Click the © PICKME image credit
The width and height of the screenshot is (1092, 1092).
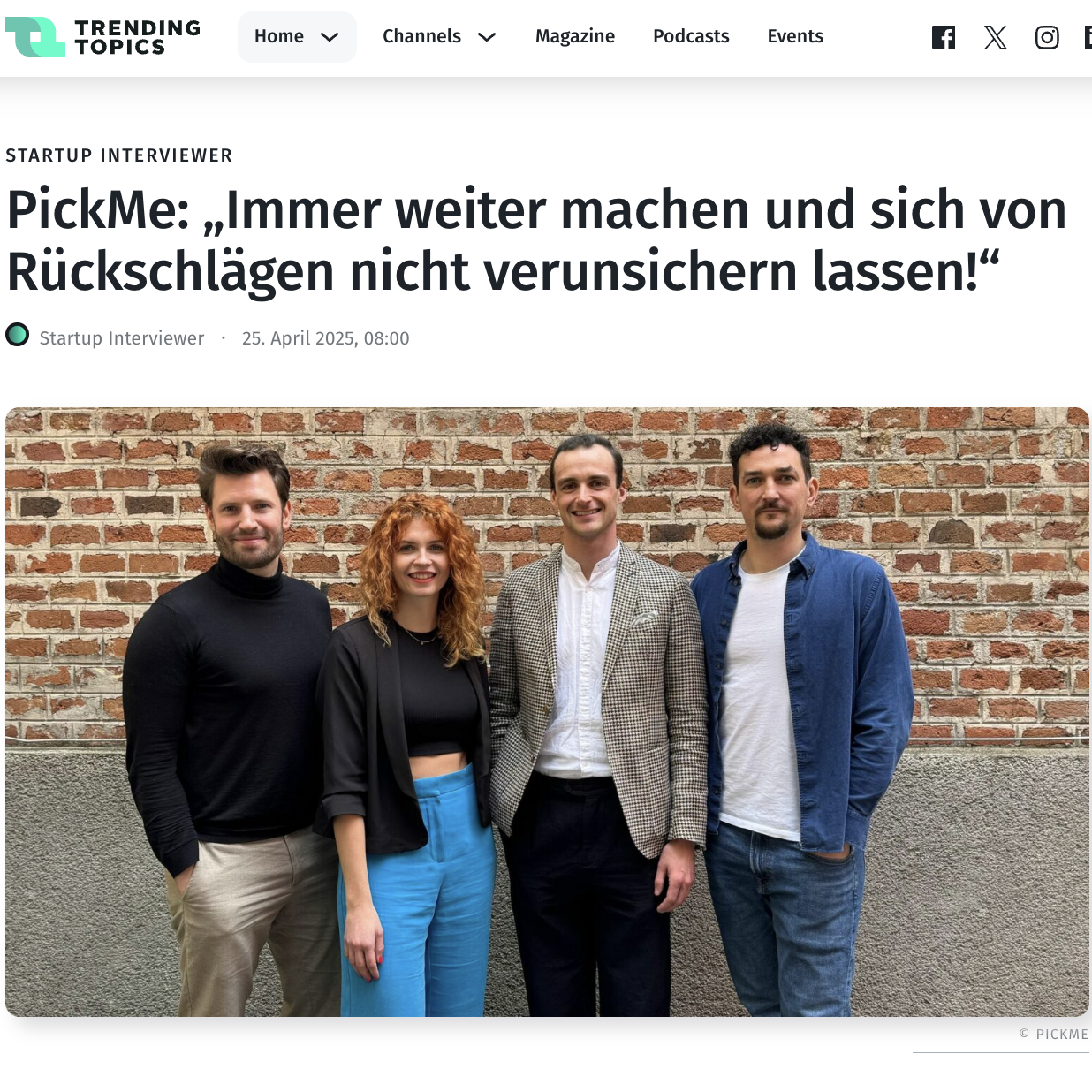coord(1053,1034)
